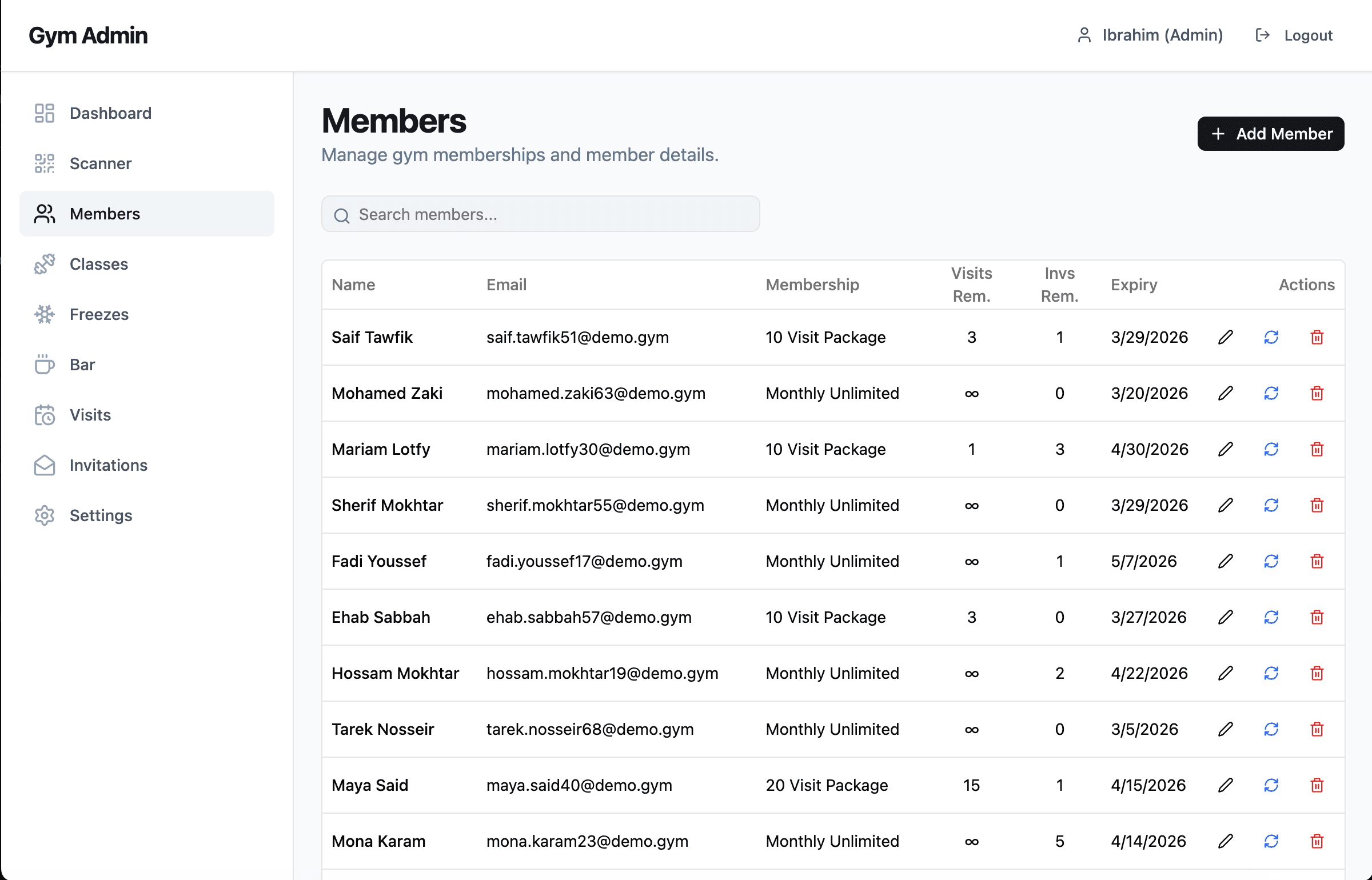Open the Visits page from the sidebar
The height and width of the screenshot is (880, 1372).
pos(90,415)
